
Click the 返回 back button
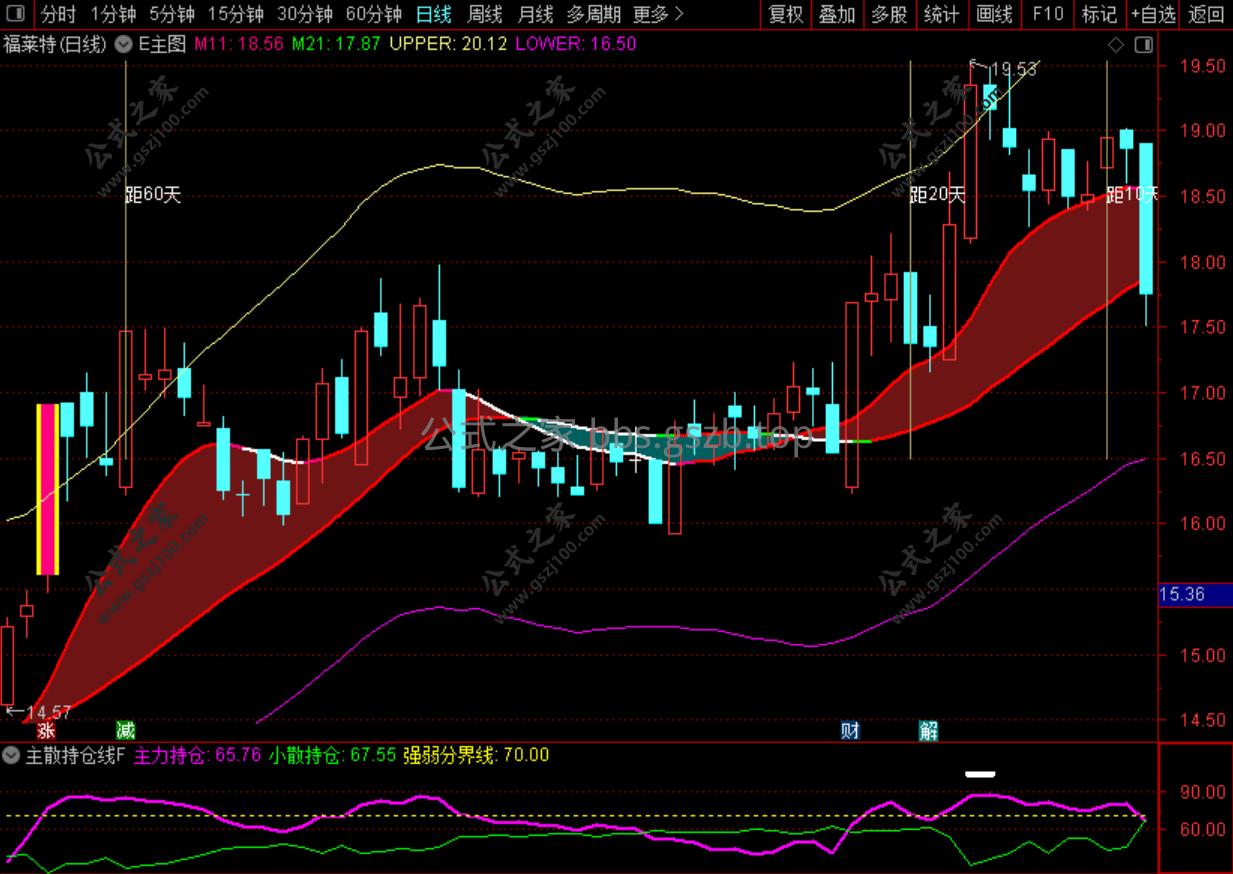(x=1206, y=14)
